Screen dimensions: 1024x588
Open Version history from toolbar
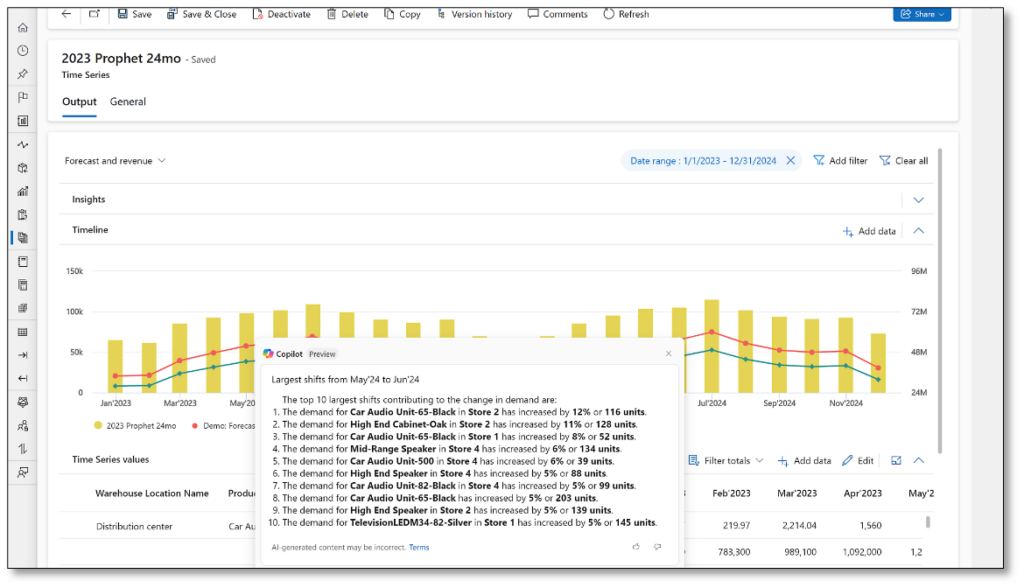[x=474, y=14]
